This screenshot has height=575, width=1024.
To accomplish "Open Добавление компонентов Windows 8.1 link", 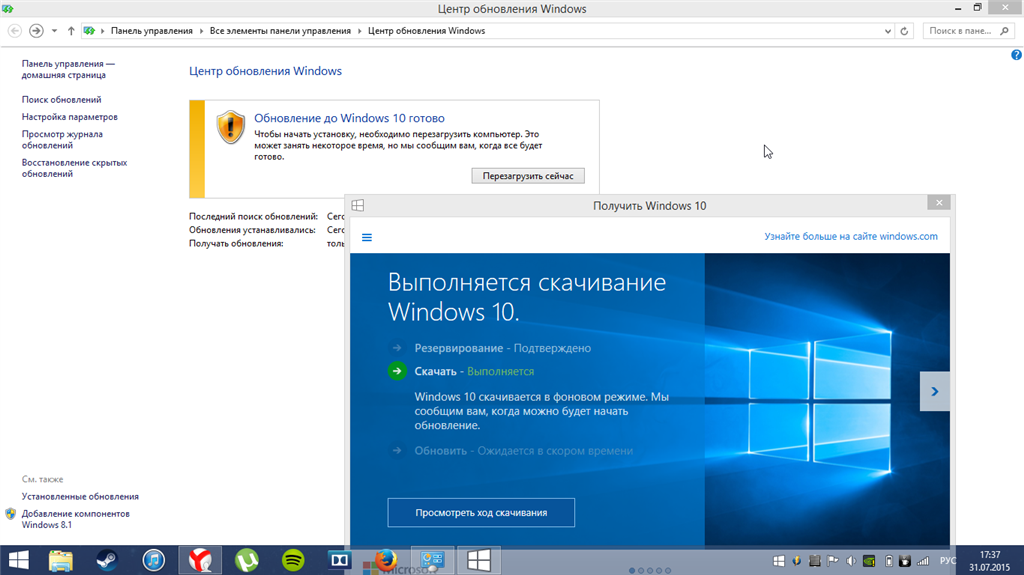I will (76, 519).
